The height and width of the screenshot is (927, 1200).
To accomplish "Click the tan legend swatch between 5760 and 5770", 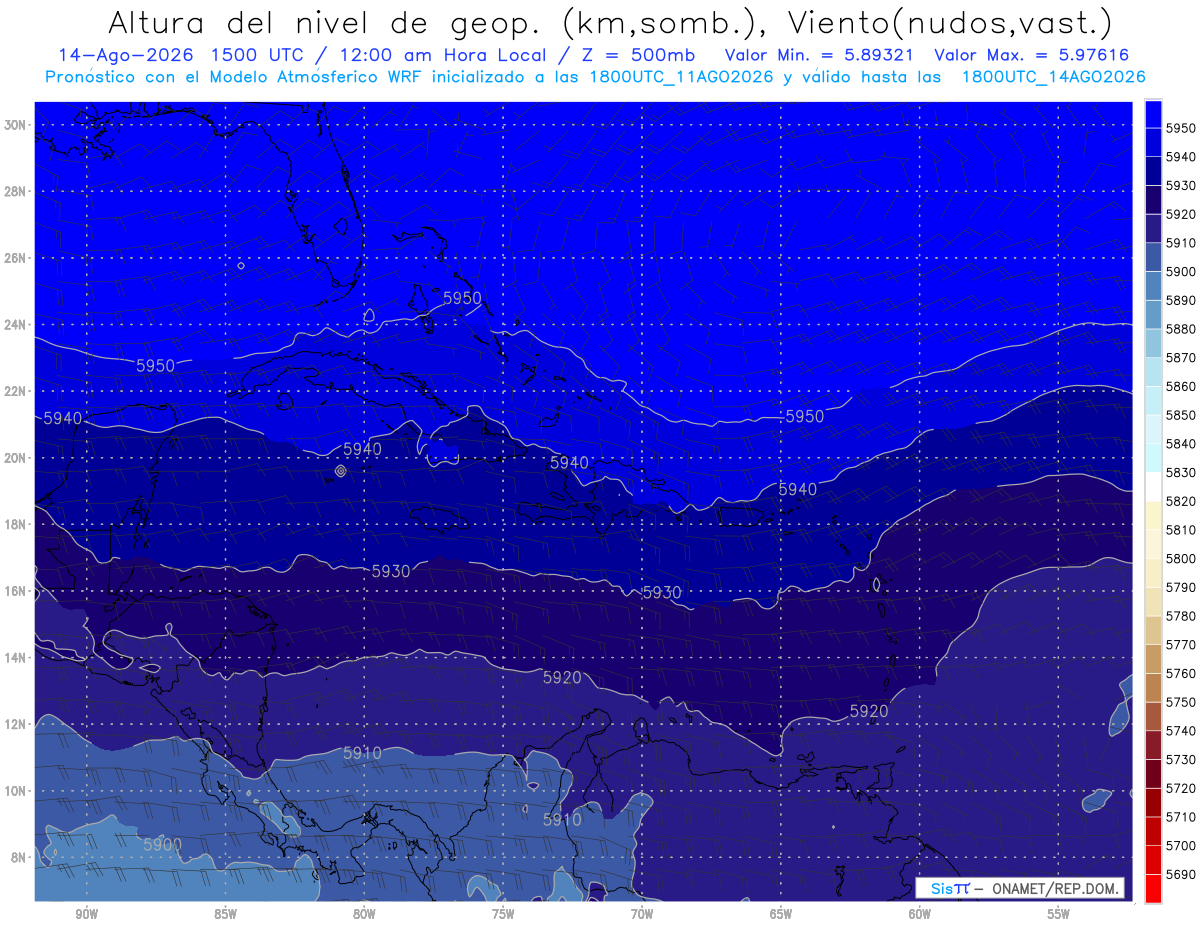I will click(x=1153, y=659).
